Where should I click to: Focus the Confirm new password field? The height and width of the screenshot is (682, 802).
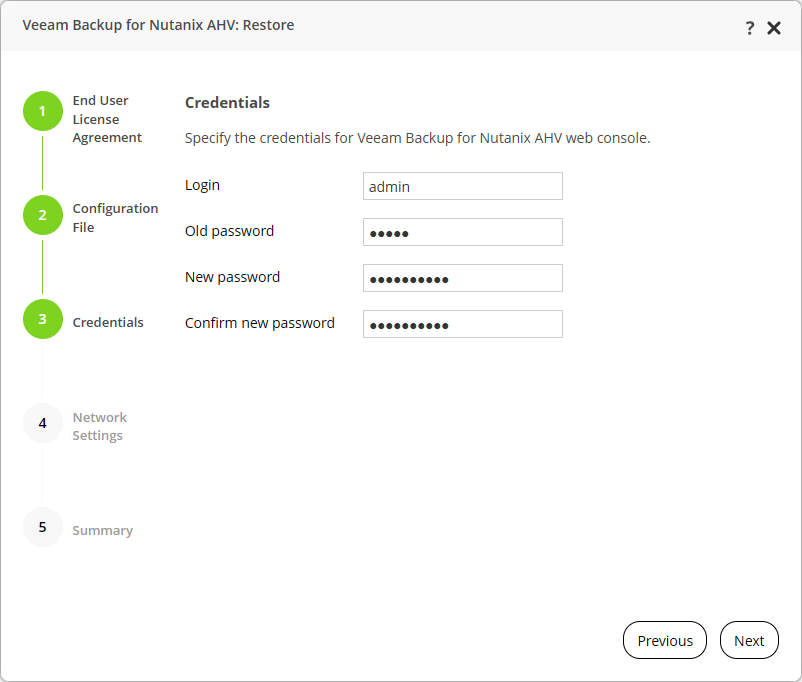click(x=463, y=324)
